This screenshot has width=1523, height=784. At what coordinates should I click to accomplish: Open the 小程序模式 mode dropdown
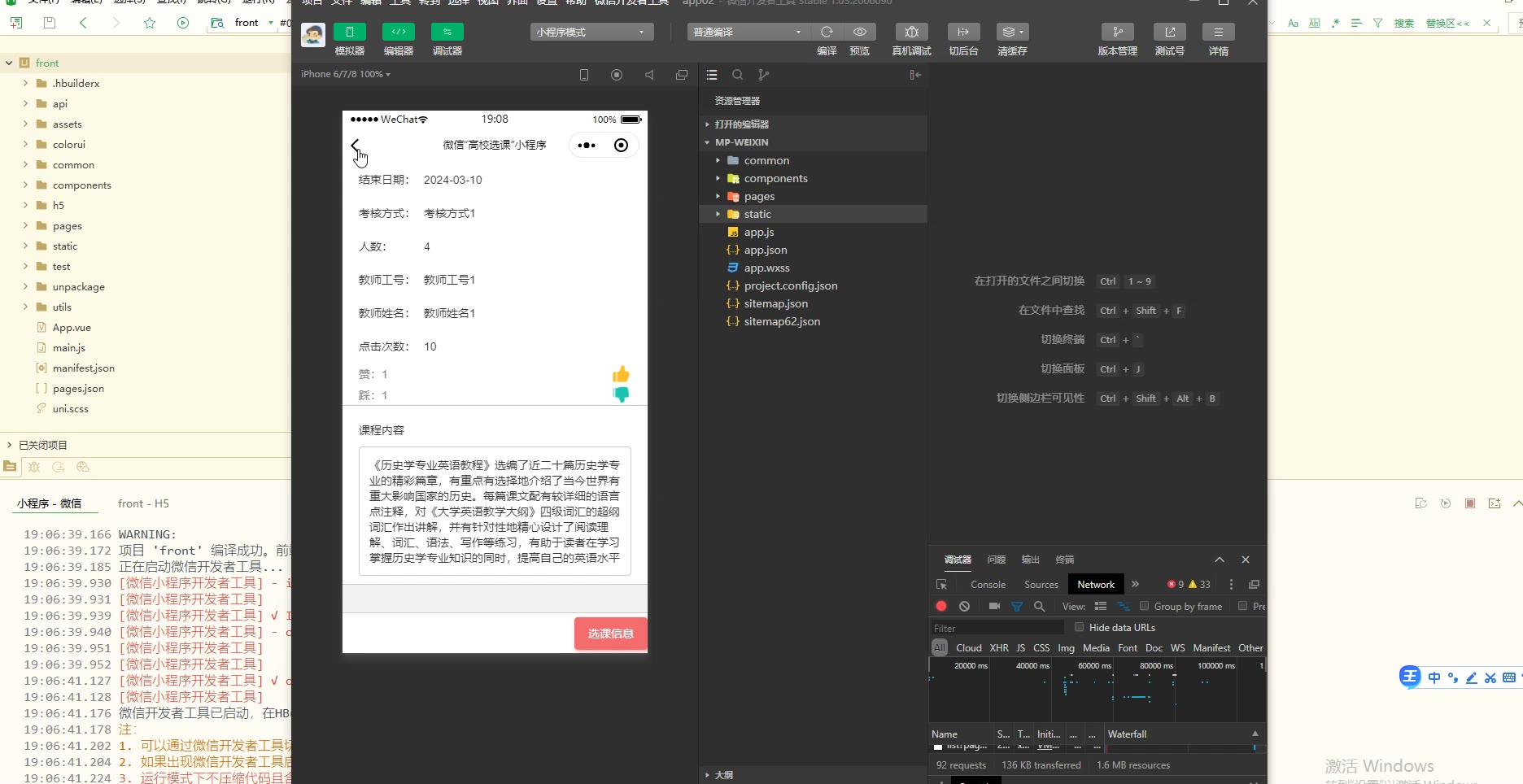pos(591,33)
